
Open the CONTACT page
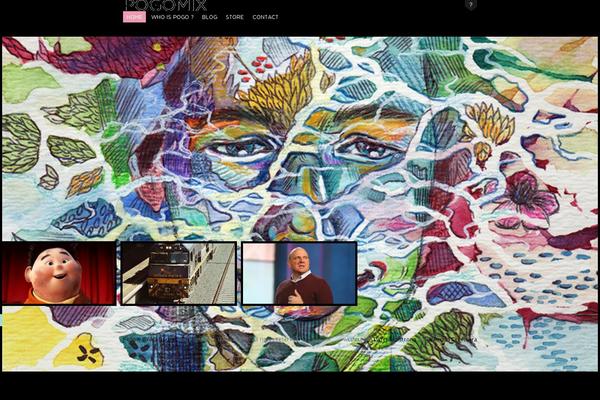tap(265, 17)
